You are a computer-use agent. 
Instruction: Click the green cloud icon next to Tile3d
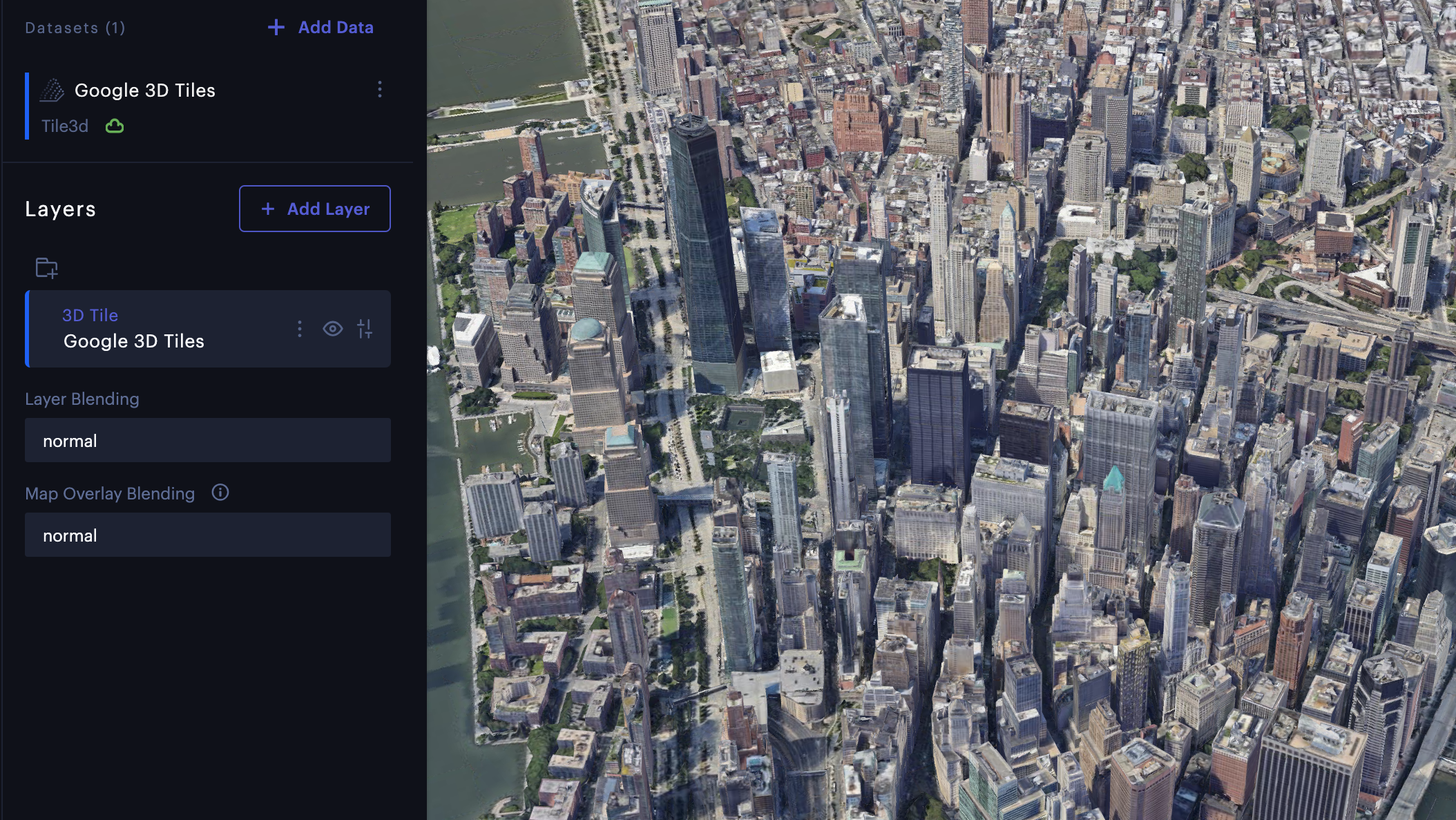(x=115, y=126)
